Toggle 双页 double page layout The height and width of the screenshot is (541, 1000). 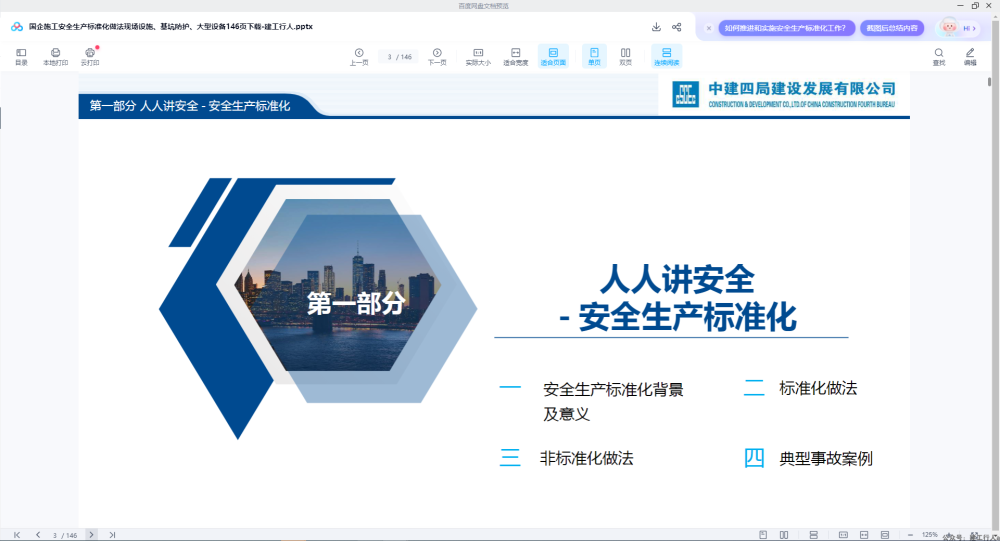click(x=625, y=56)
